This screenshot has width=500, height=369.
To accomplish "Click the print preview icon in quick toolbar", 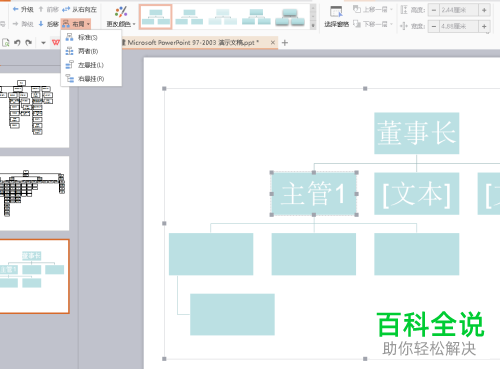I will pyautogui.click(x=6, y=43).
